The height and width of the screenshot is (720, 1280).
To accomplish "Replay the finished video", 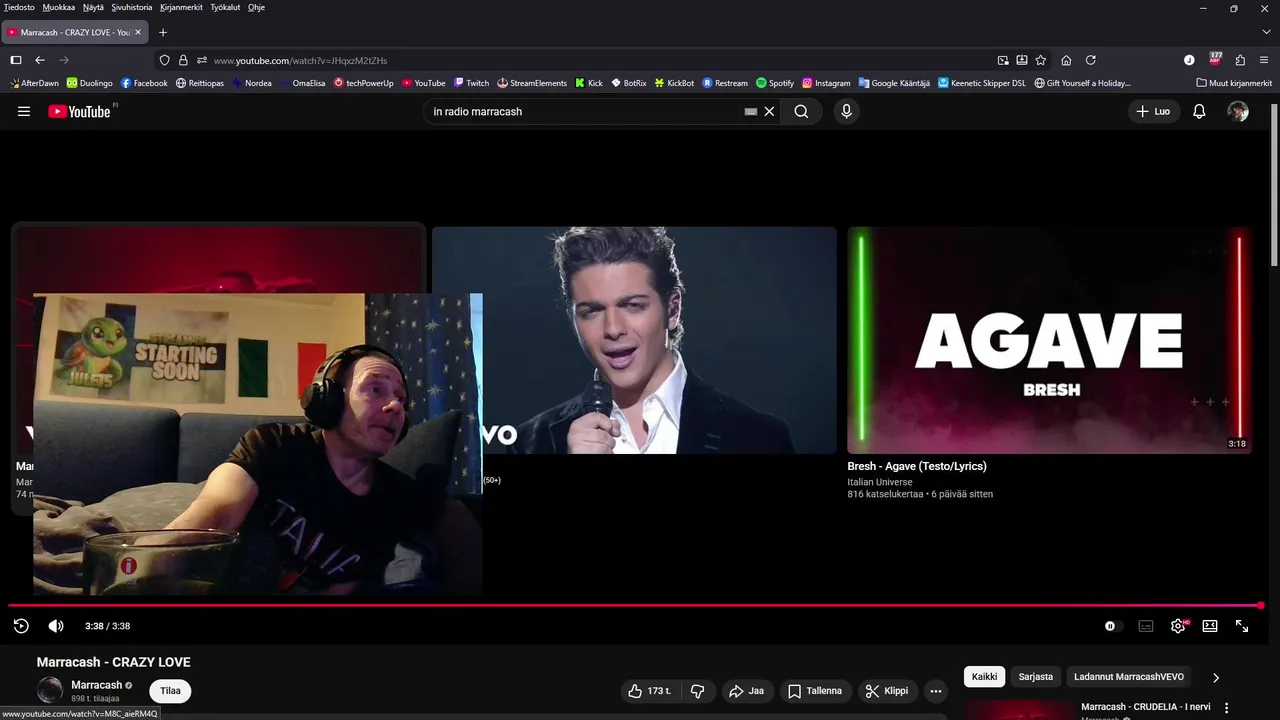I will click(x=21, y=626).
